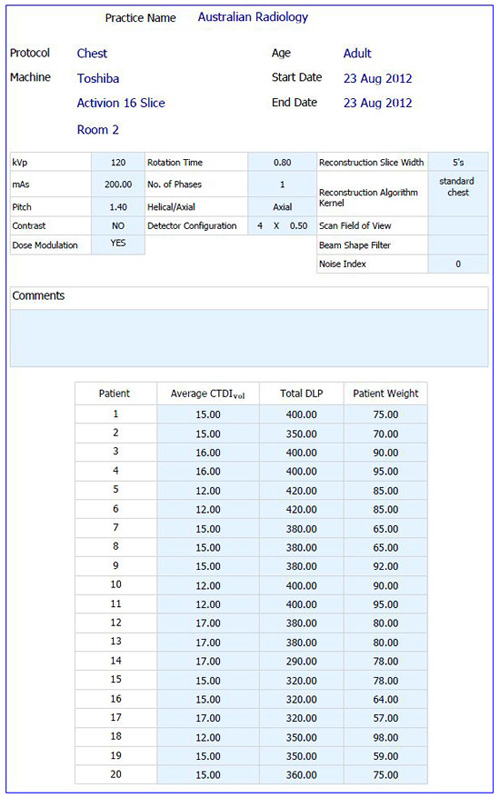
Task: Click patient 5 Total DLP value 420.00
Action: click(x=301, y=491)
